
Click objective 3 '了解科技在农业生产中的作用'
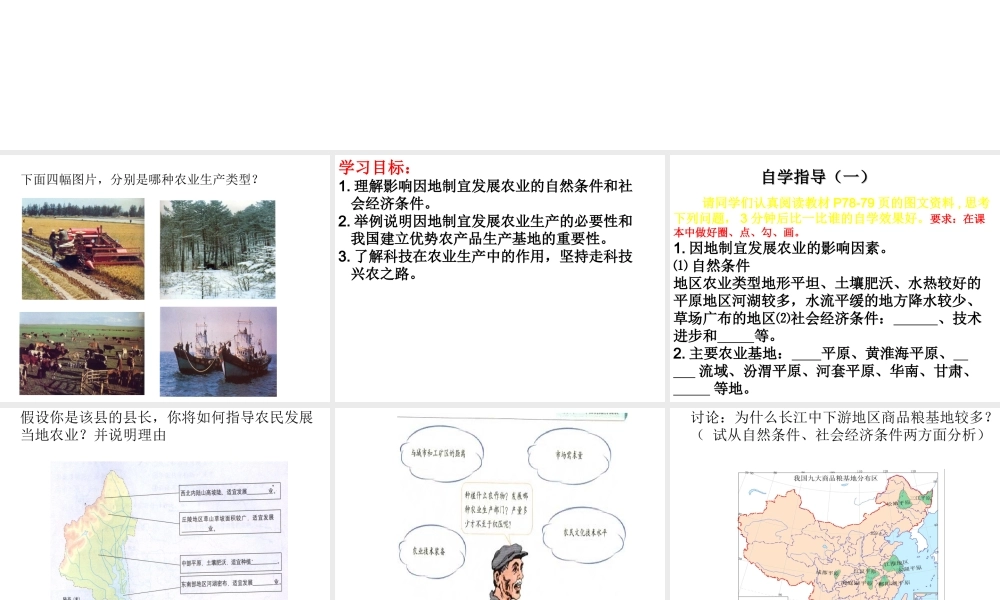(485, 265)
